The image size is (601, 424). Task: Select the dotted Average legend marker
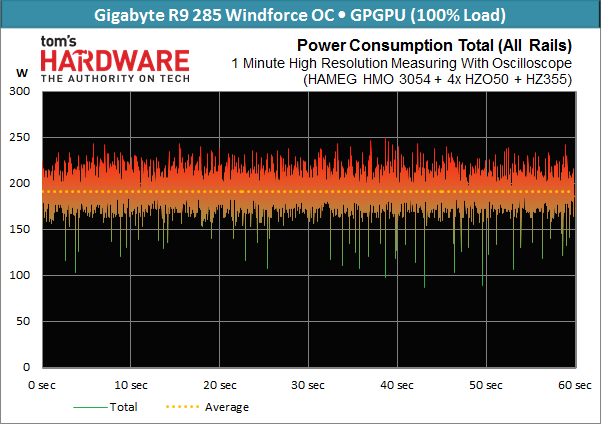click(x=182, y=407)
